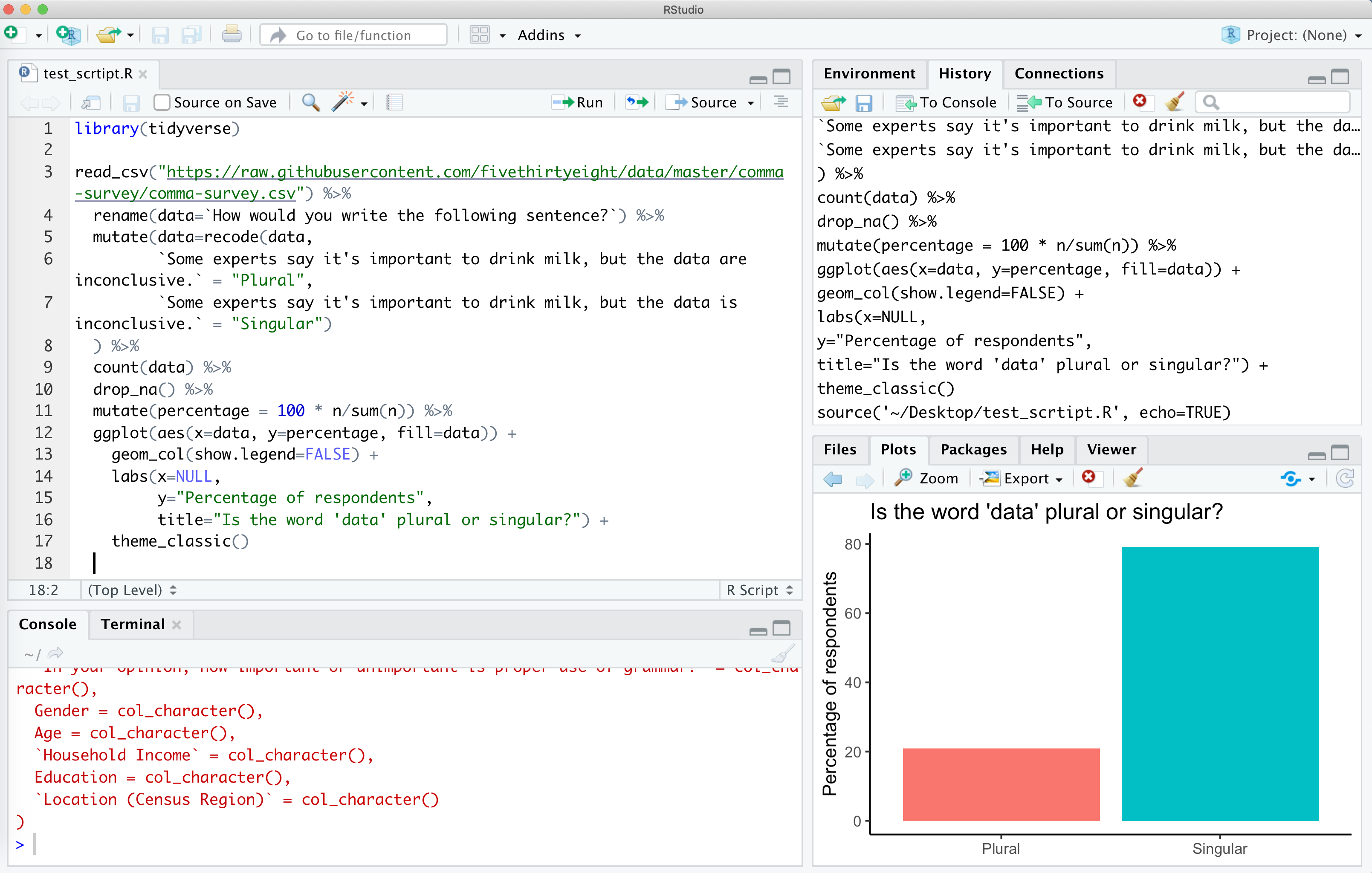This screenshot has width=1372, height=873.
Task: Open the code tools magic wand
Action: [343, 103]
